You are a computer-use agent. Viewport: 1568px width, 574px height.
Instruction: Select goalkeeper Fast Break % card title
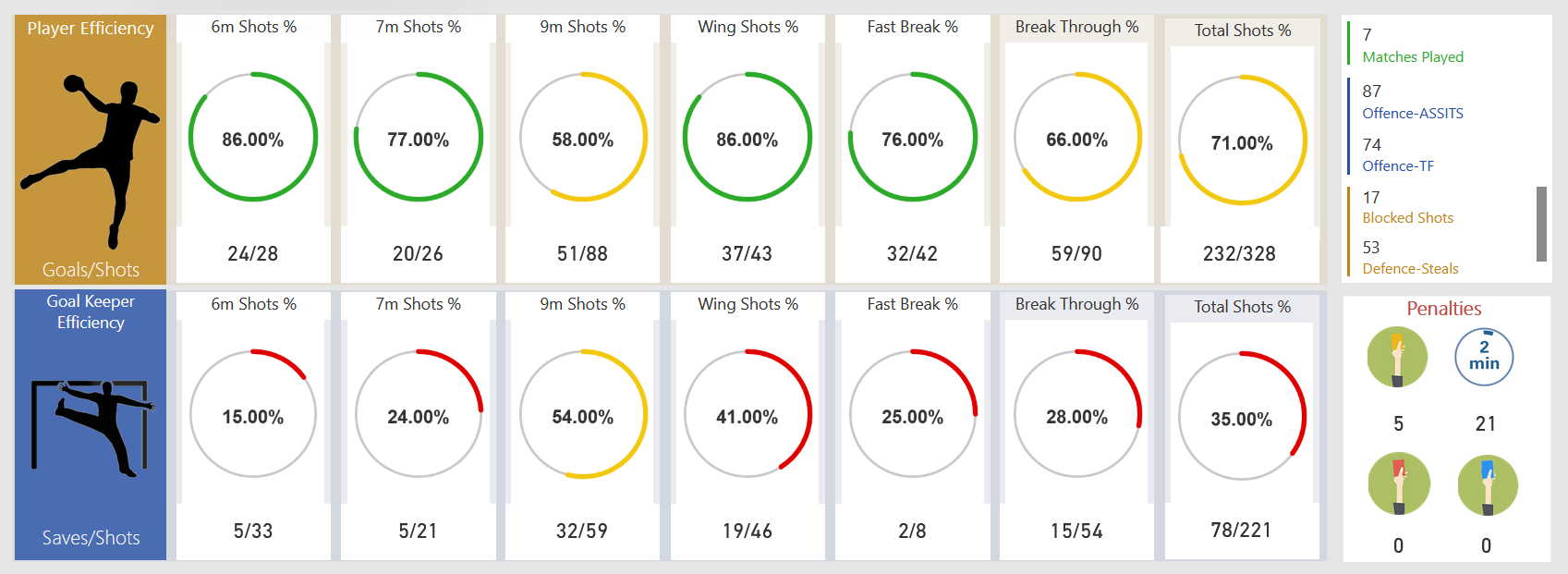coord(912,304)
